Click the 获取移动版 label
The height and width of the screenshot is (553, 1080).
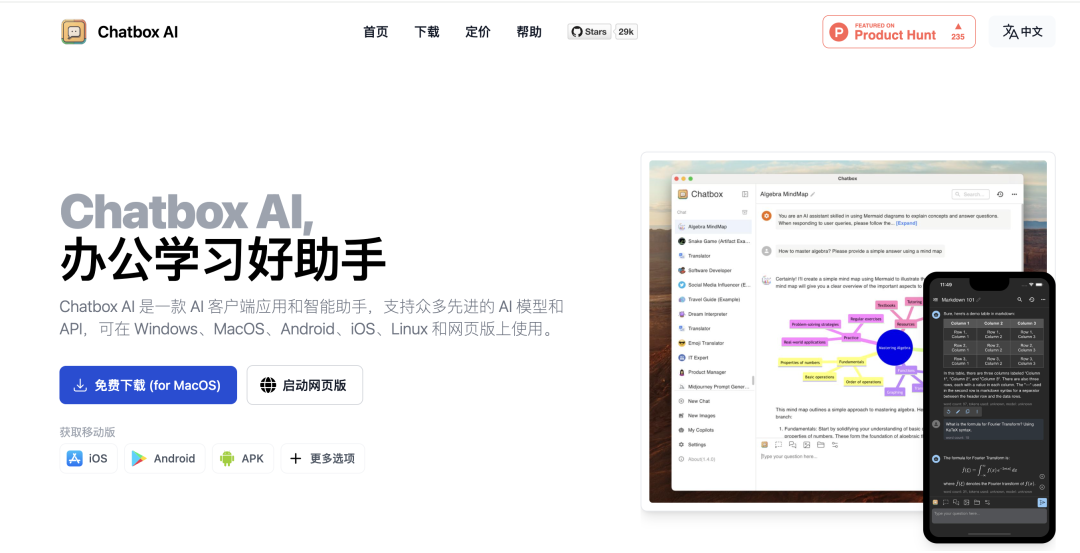87,432
